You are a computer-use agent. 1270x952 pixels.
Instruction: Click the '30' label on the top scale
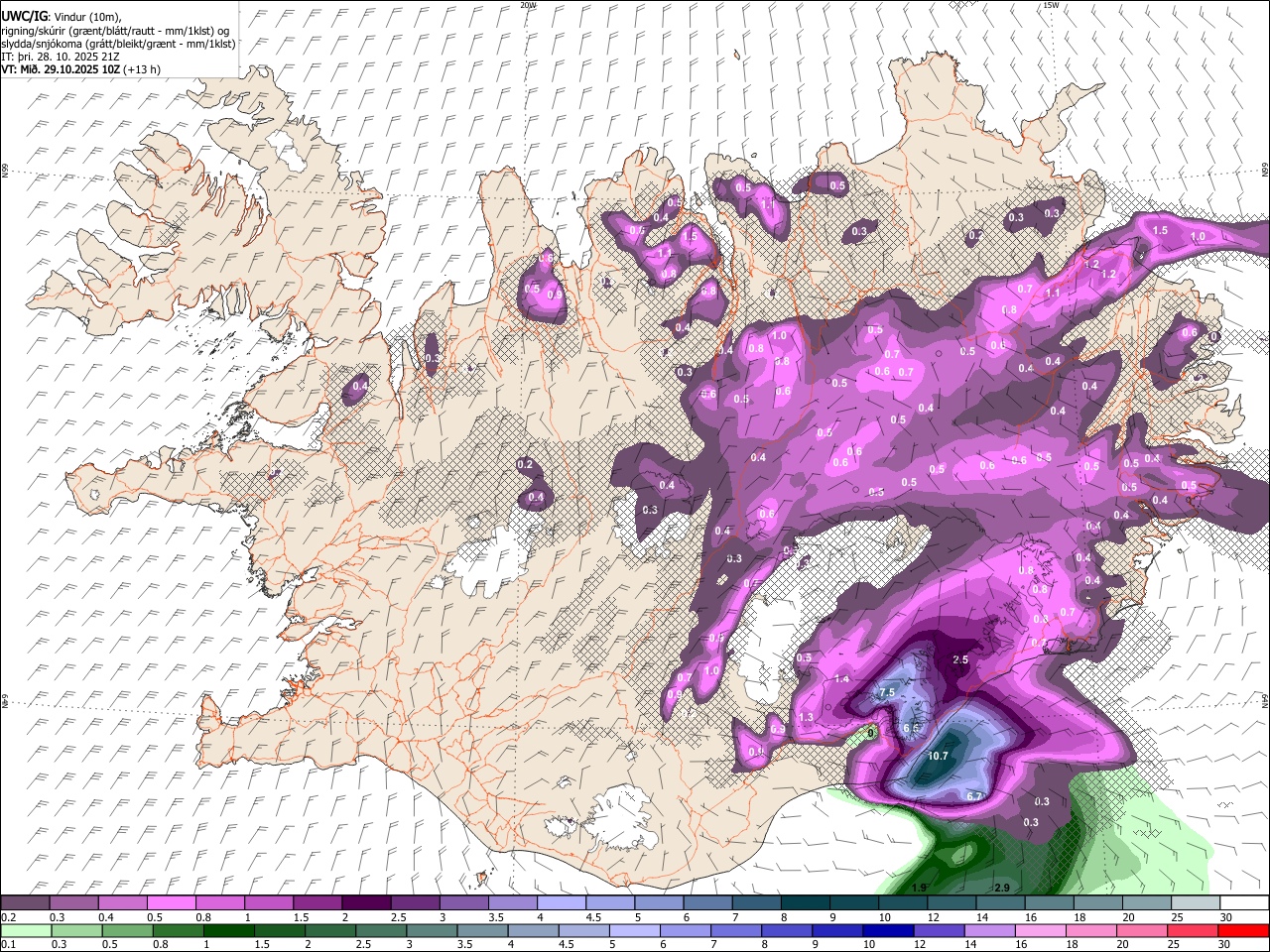[1226, 917]
